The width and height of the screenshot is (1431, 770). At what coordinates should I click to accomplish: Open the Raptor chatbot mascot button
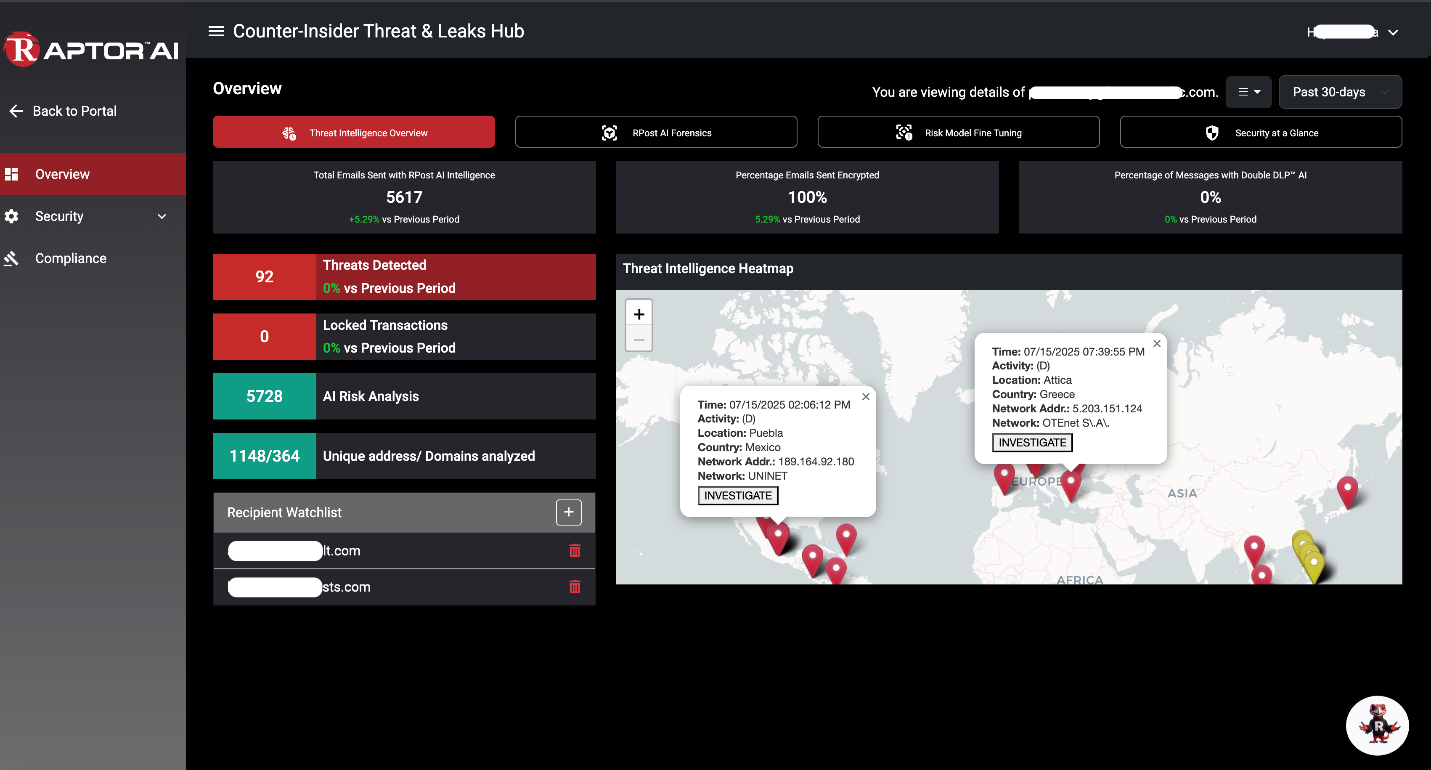tap(1377, 725)
